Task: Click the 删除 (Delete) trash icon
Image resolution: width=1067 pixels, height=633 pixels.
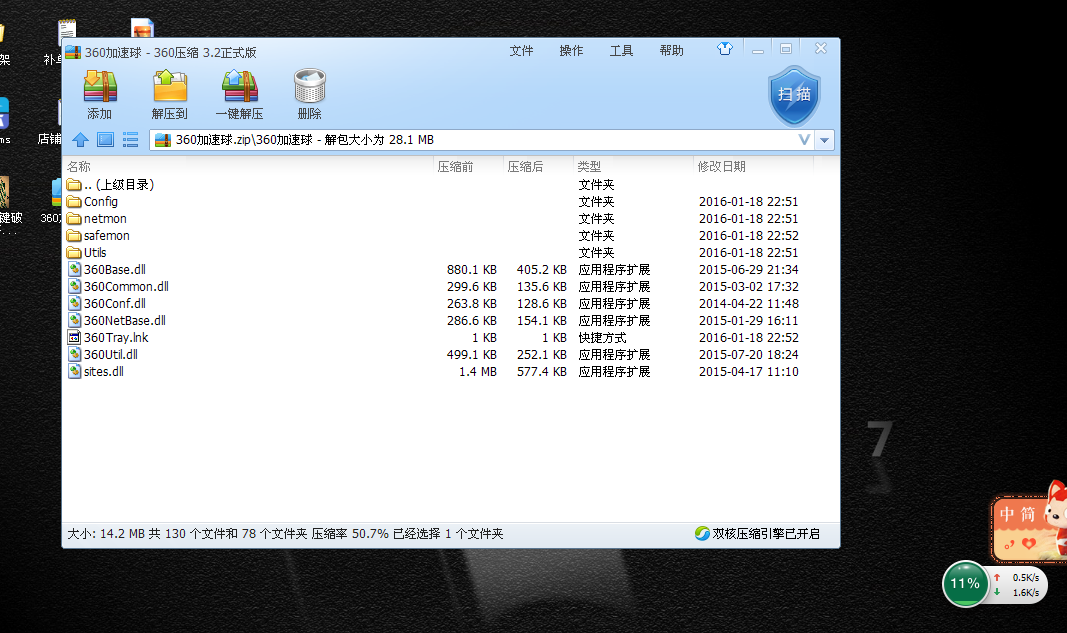Action: [310, 86]
